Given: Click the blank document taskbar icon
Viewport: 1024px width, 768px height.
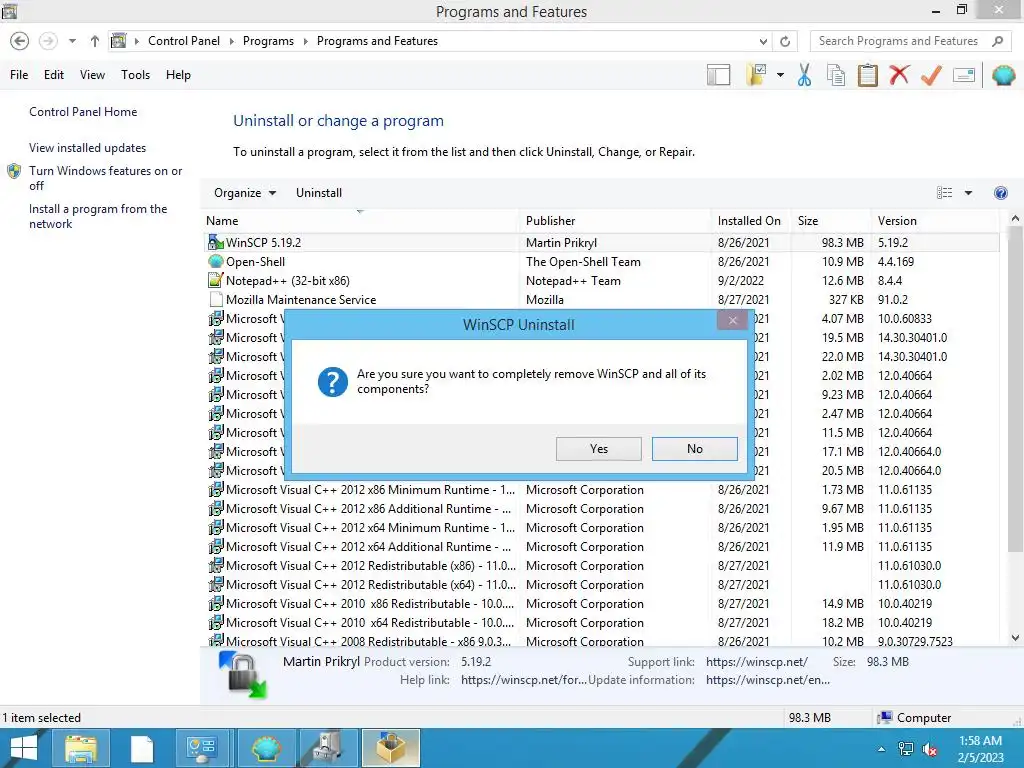Looking at the screenshot, I should (141, 748).
